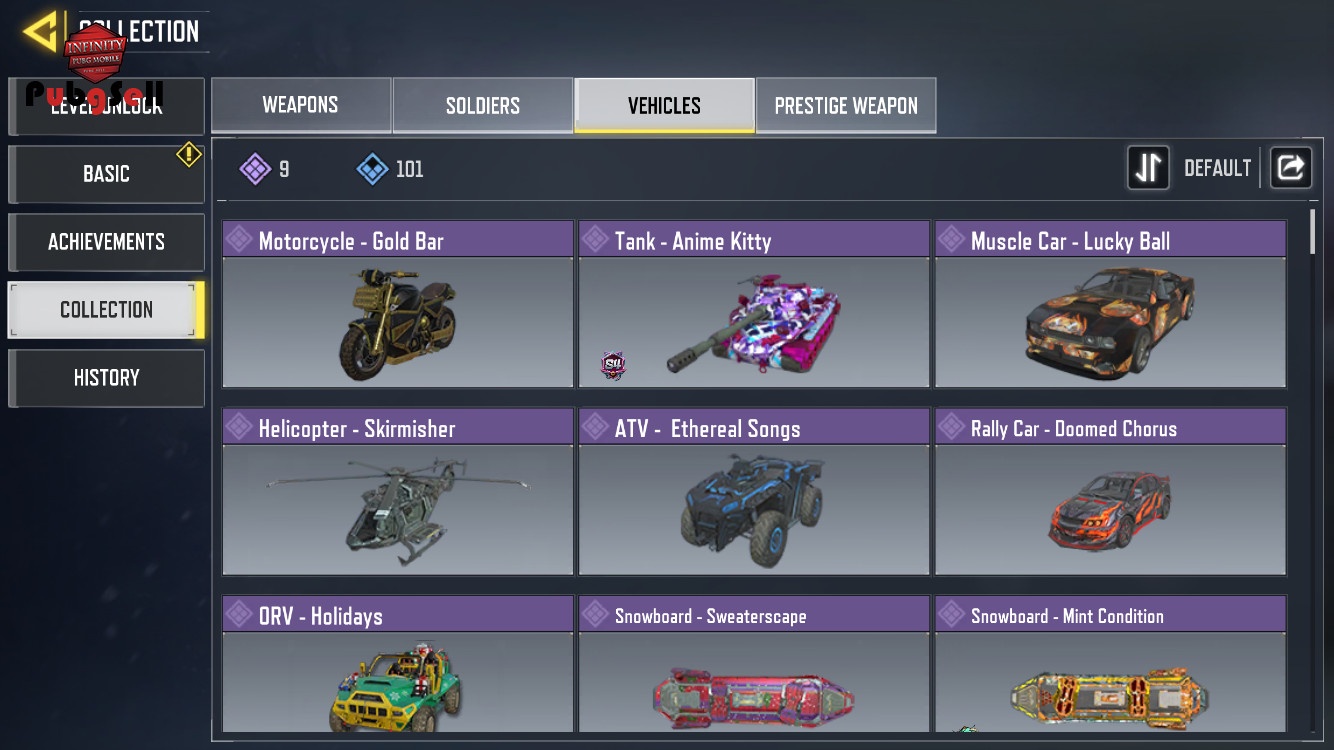Click the blue rare currency diamond icon
1334x750 pixels.
point(373,169)
